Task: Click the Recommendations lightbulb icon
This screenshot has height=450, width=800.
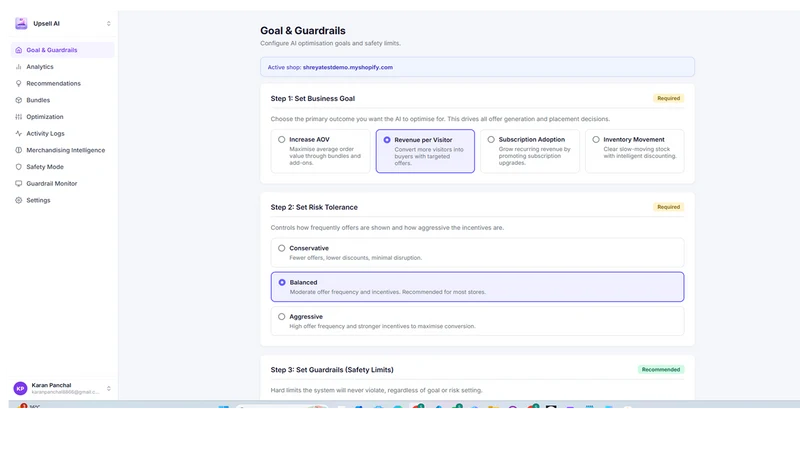Action: [18, 83]
